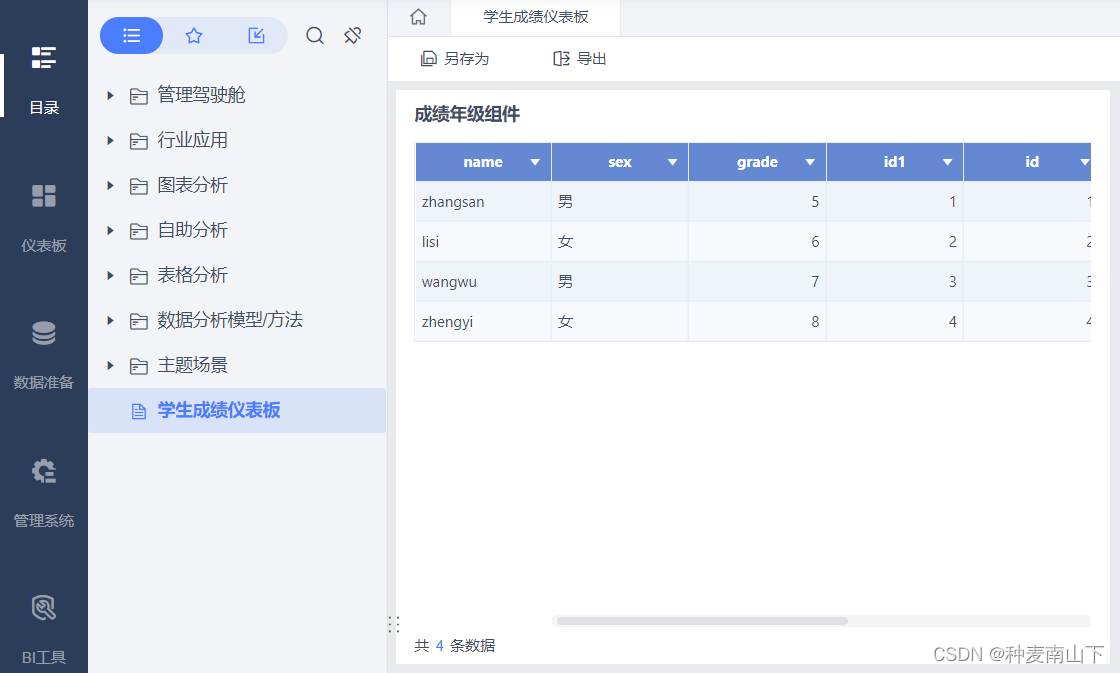Click the favorites star icon
The height and width of the screenshot is (673, 1120).
pyautogui.click(x=194, y=35)
